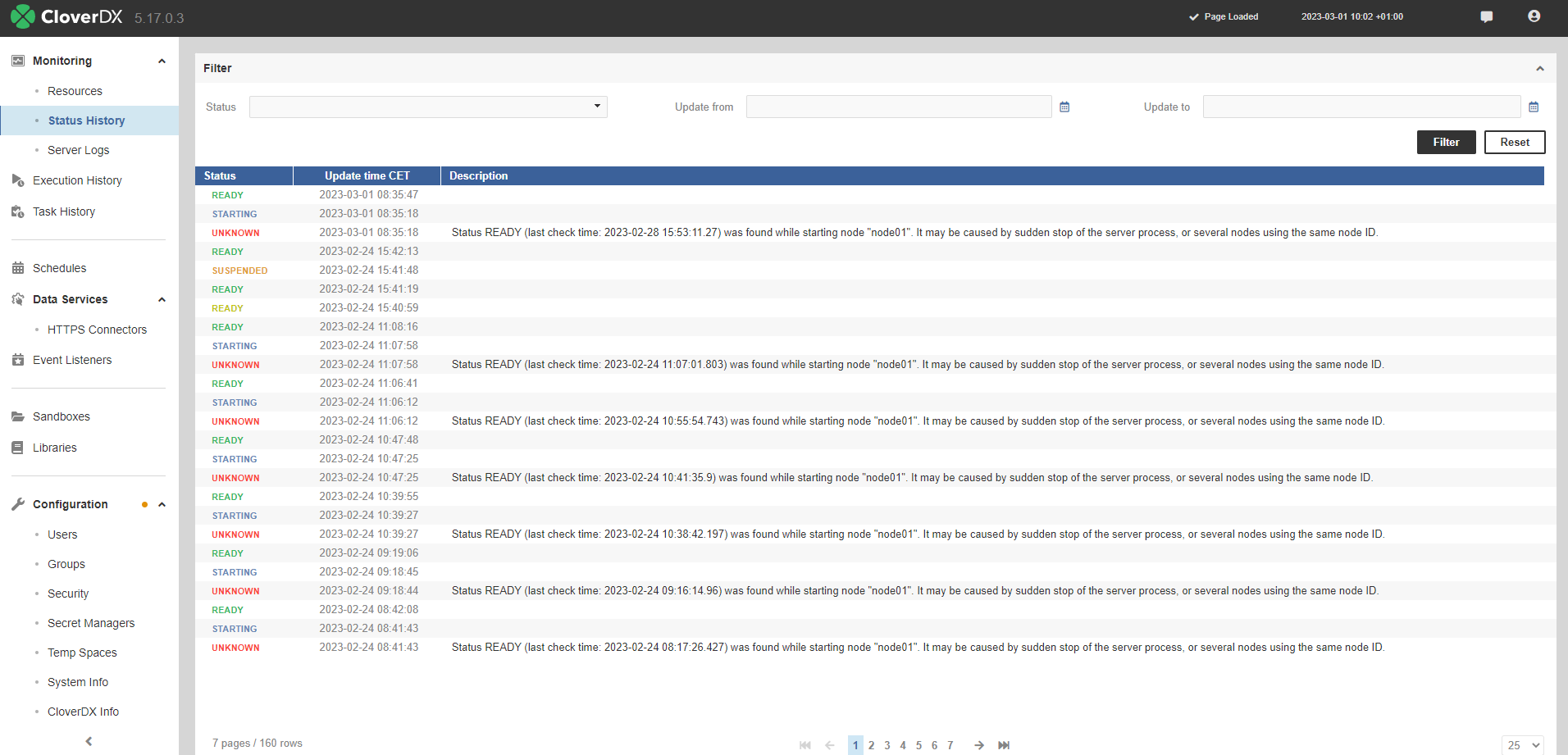Open Secret Managers
The image size is (1568, 755).
91,623
